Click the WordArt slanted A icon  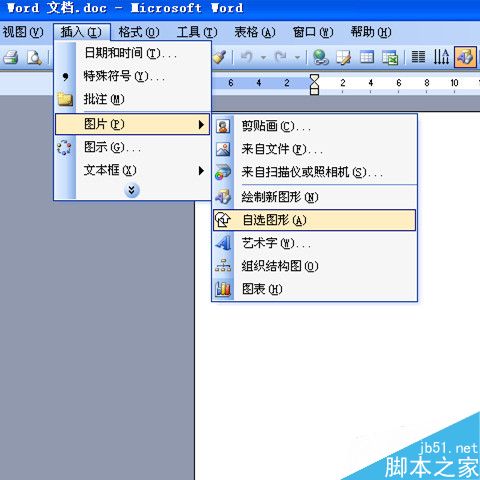(x=223, y=243)
